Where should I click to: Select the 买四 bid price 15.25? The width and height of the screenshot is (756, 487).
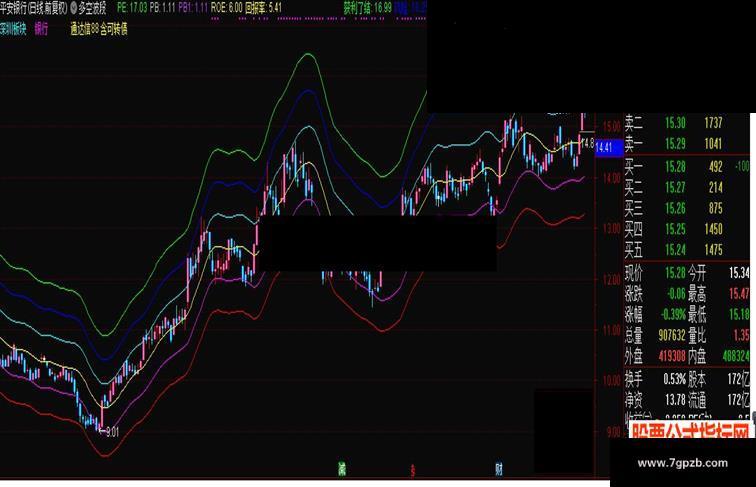tap(675, 229)
